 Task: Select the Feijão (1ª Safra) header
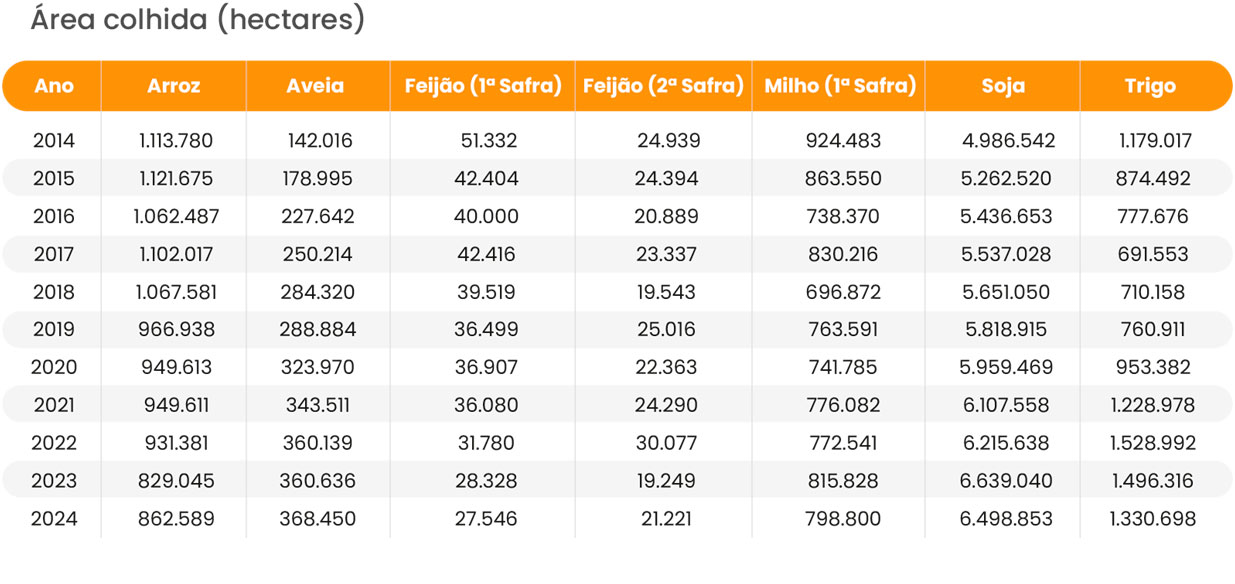(x=483, y=86)
